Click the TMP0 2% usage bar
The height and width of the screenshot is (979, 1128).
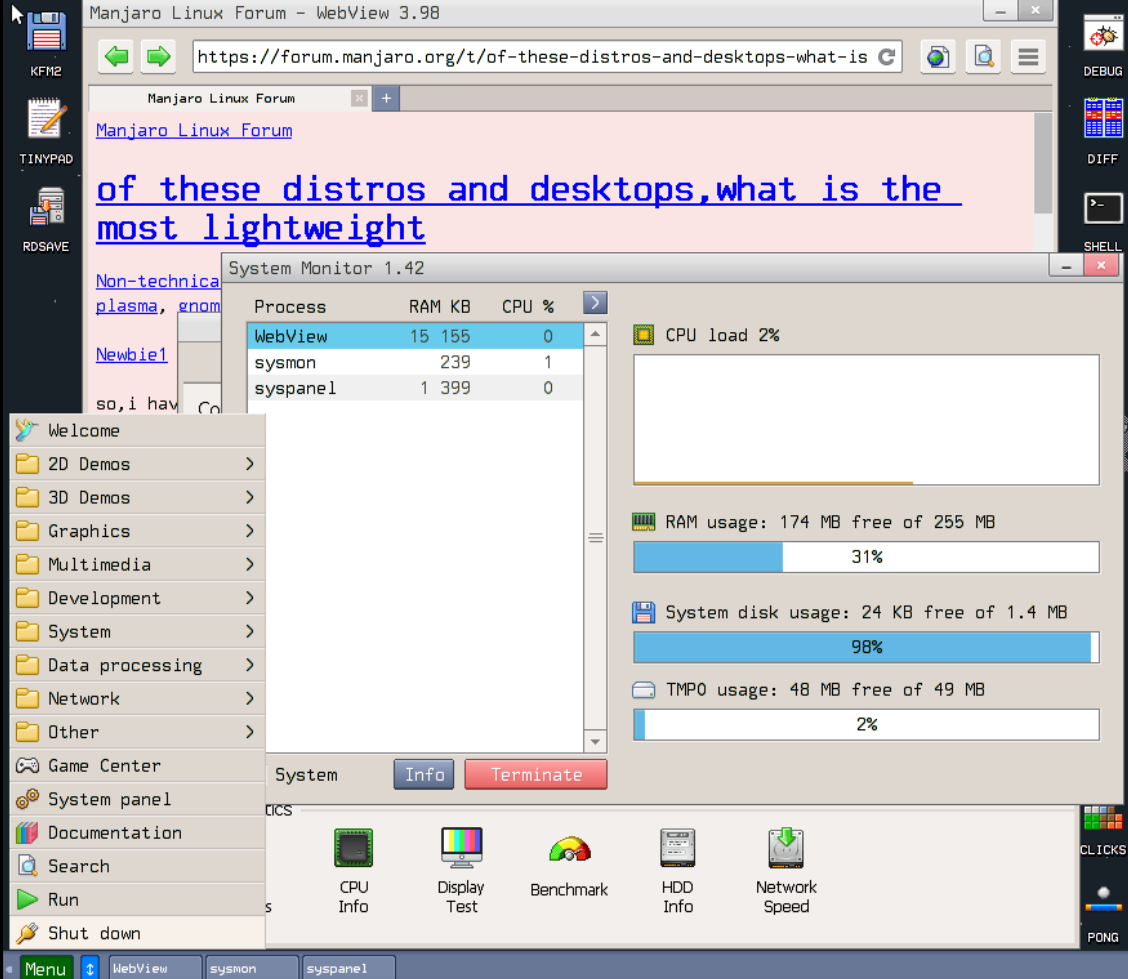point(866,724)
